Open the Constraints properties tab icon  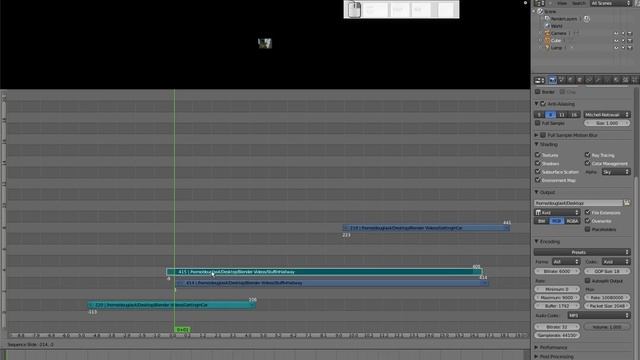[x=589, y=80]
